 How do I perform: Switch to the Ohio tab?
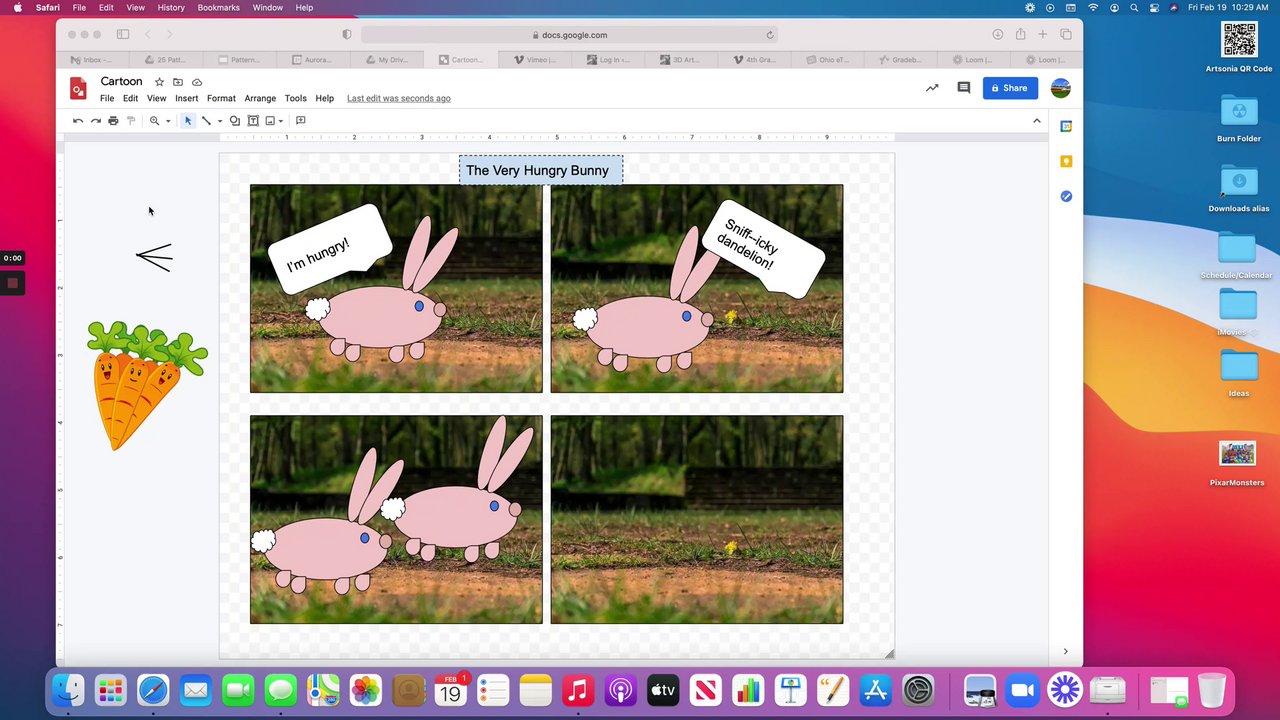pos(829,60)
